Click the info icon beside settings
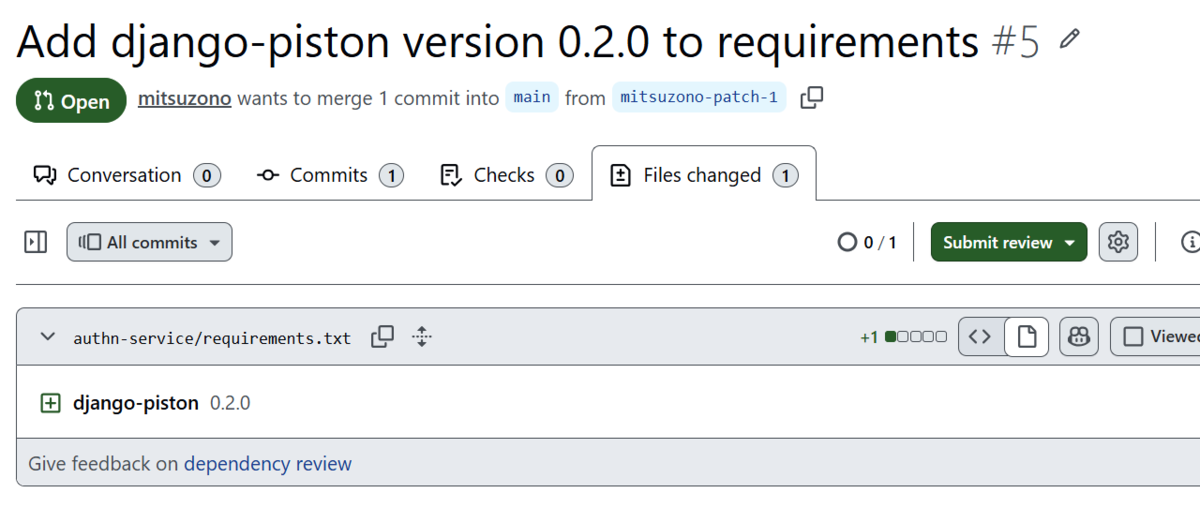This screenshot has height=508, width=1200. 1190,242
